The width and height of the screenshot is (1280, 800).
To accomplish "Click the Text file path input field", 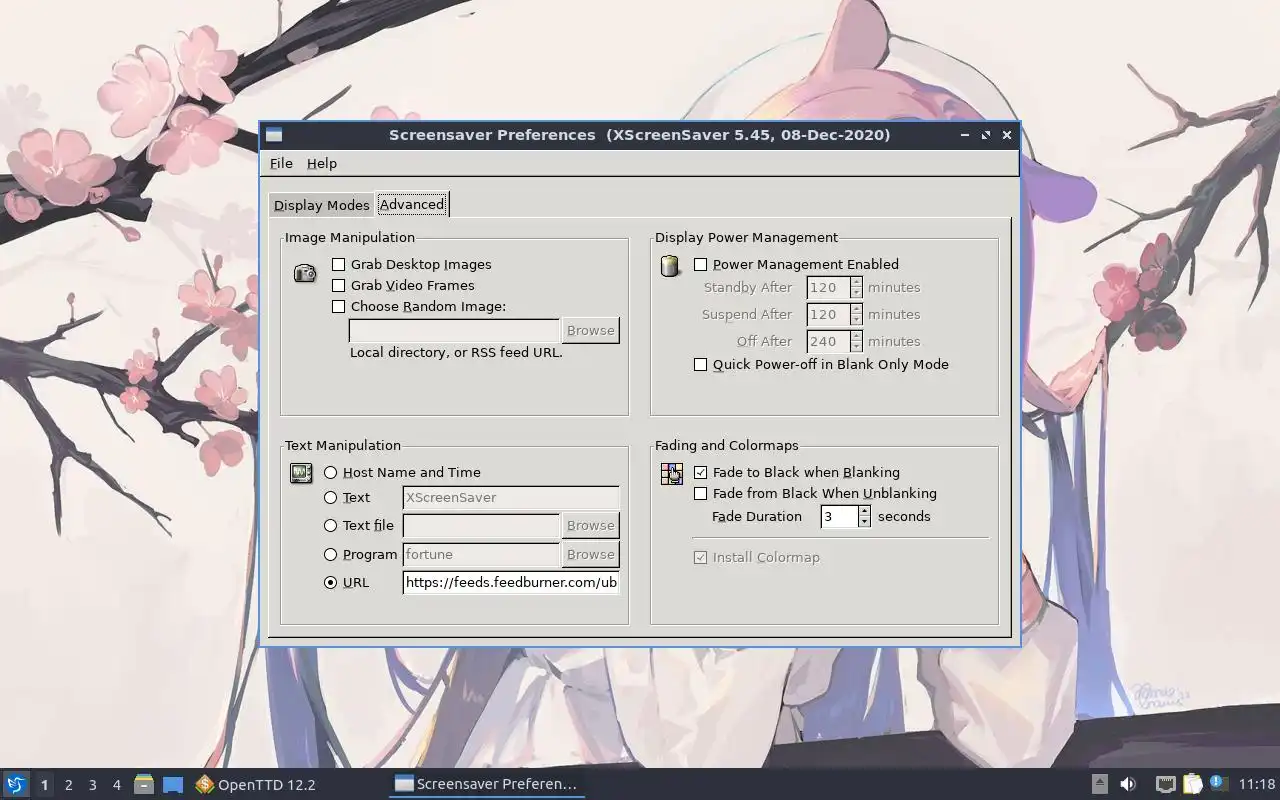I will pyautogui.click(x=481, y=526).
